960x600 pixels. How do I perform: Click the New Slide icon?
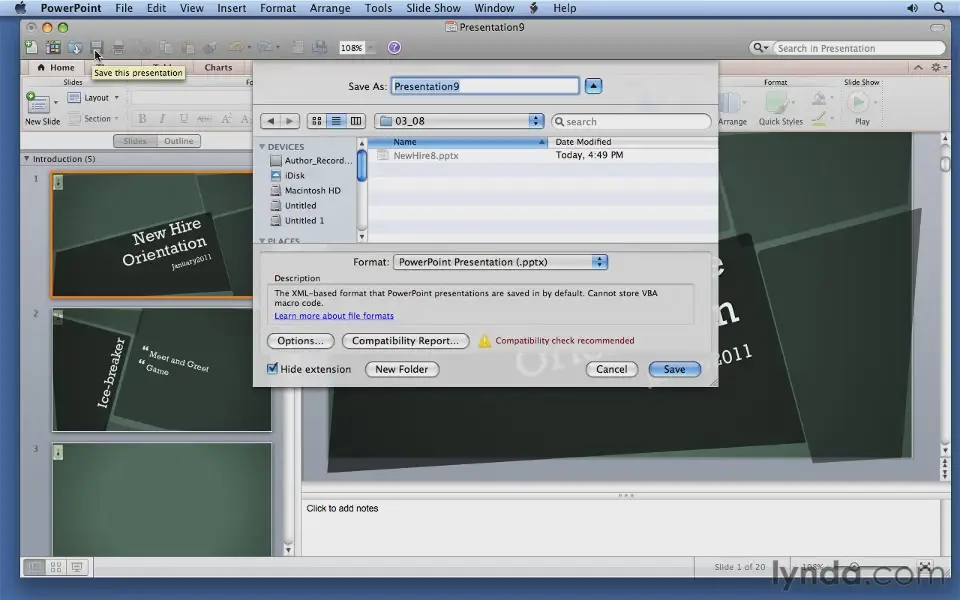tap(37, 102)
